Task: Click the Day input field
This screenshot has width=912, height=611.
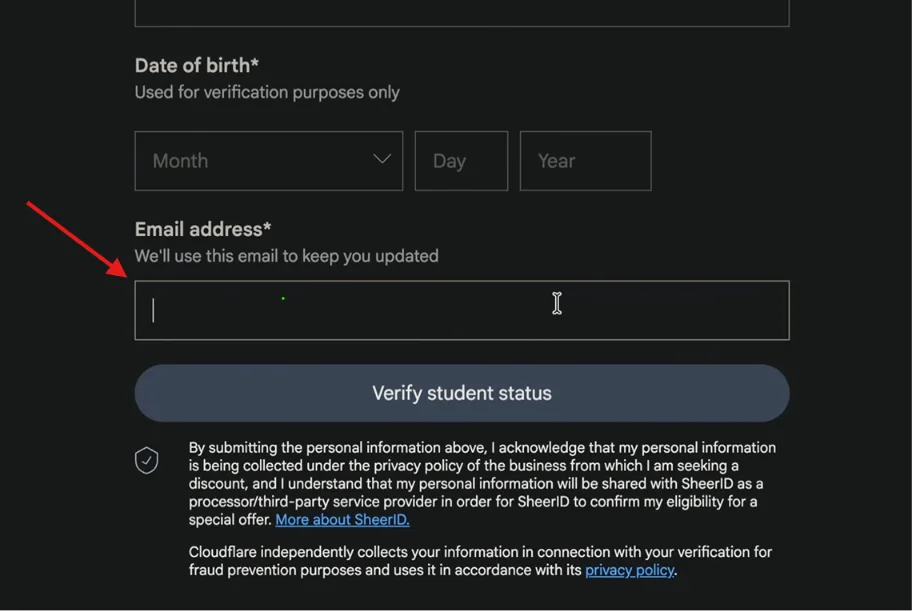Action: tap(461, 161)
